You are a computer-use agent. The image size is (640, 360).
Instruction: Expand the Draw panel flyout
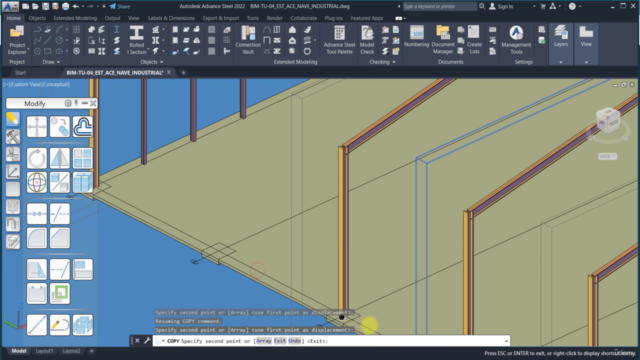(x=51, y=62)
